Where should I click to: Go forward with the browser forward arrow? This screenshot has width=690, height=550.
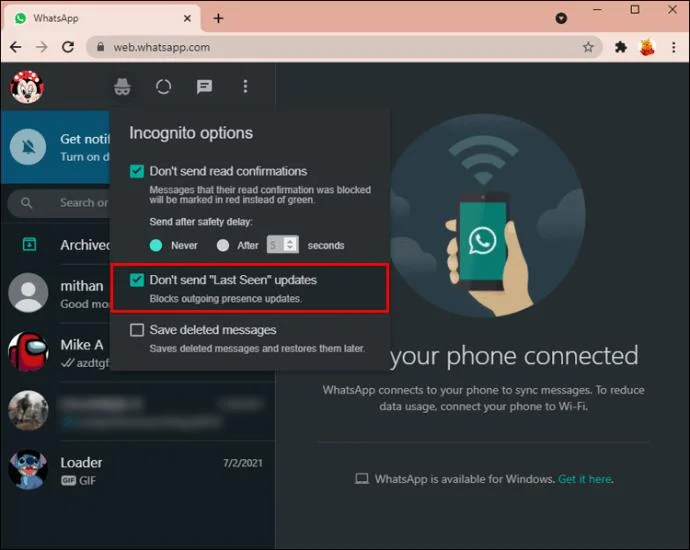pyautogui.click(x=42, y=47)
